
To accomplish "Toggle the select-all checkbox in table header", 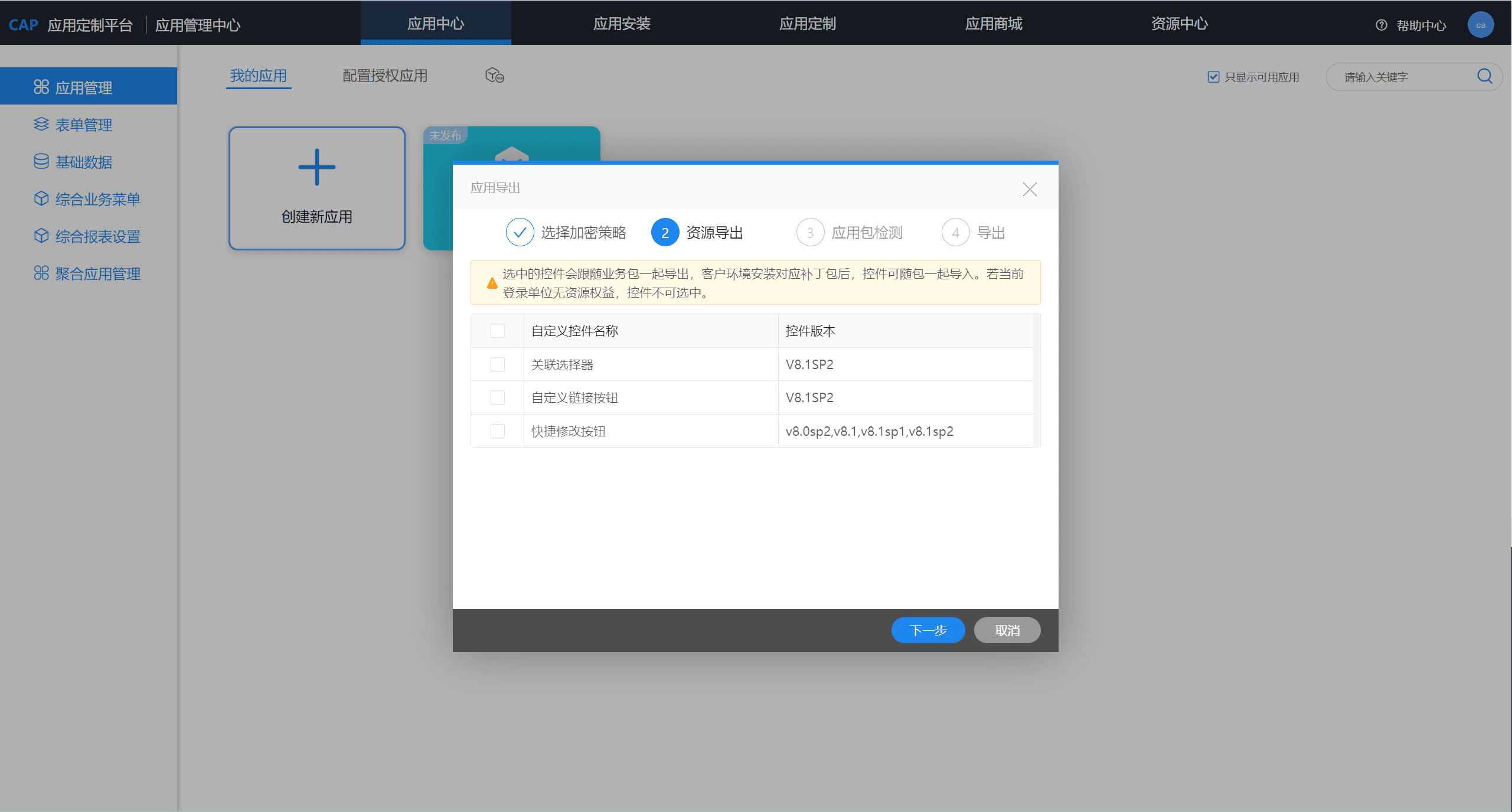I will (498, 331).
